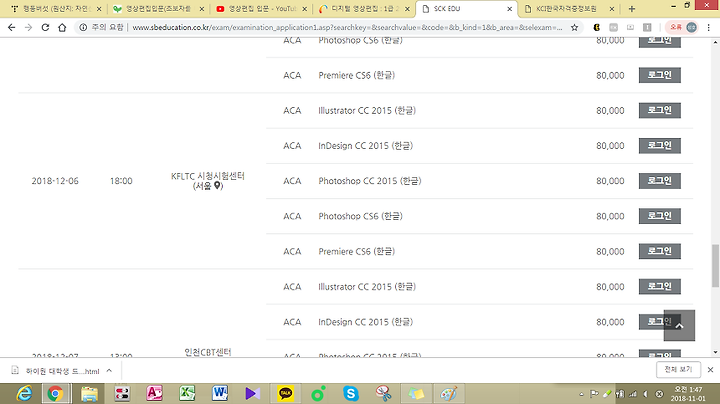Bookmark this page with the star icon
Screen dimensions: 720x404
click(574, 28)
